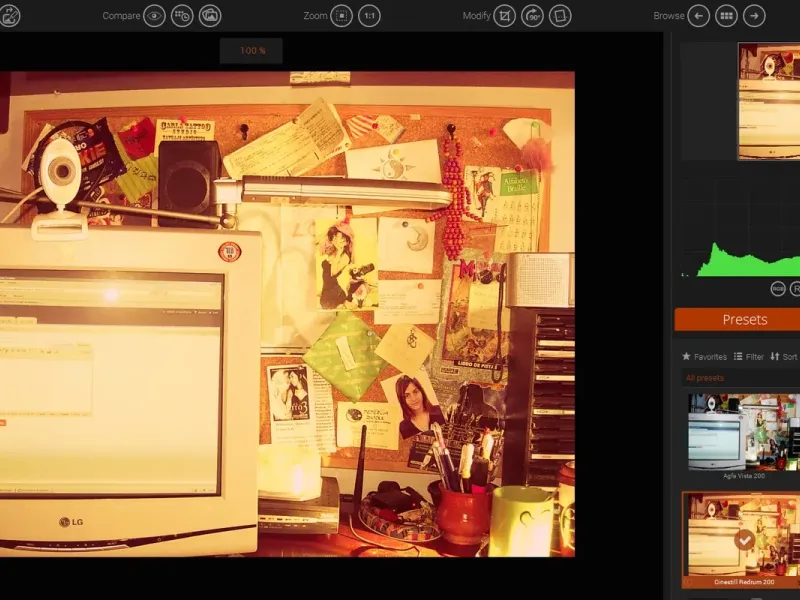Toggle the Compare eye preview icon
The image size is (800, 600).
(154, 16)
